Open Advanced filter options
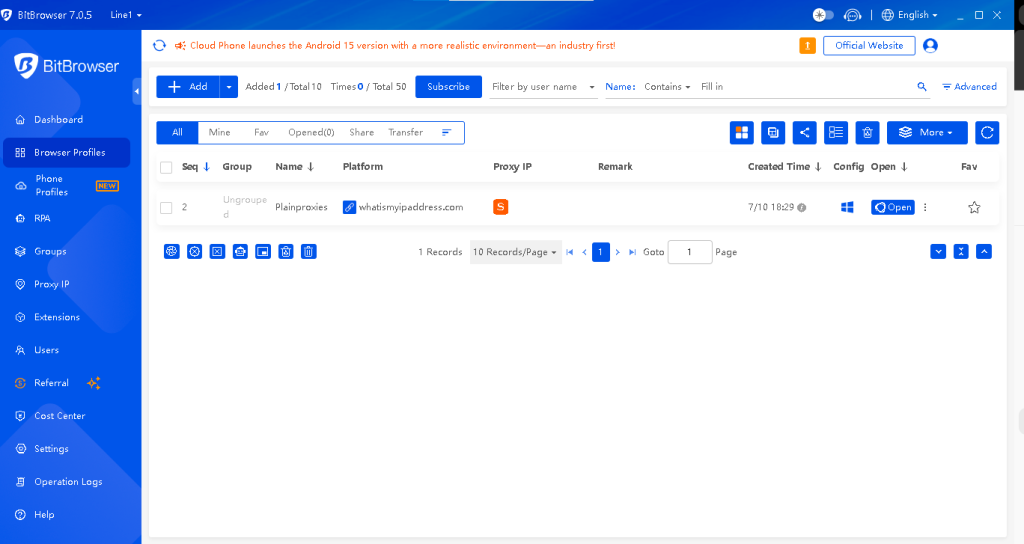The width and height of the screenshot is (1024, 544). [x=969, y=87]
